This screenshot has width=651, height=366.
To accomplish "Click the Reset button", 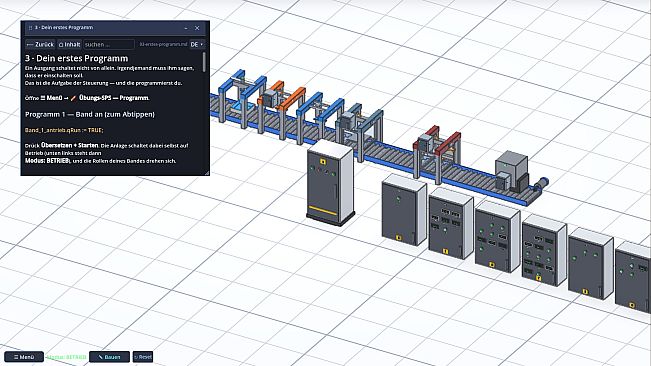I will pos(143,357).
